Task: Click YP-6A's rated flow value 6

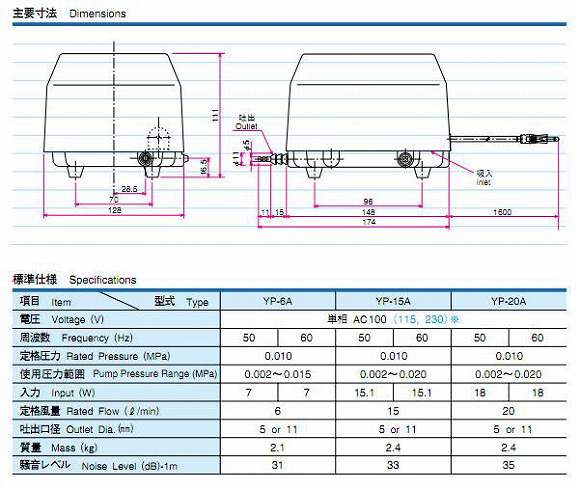Action: click(278, 411)
